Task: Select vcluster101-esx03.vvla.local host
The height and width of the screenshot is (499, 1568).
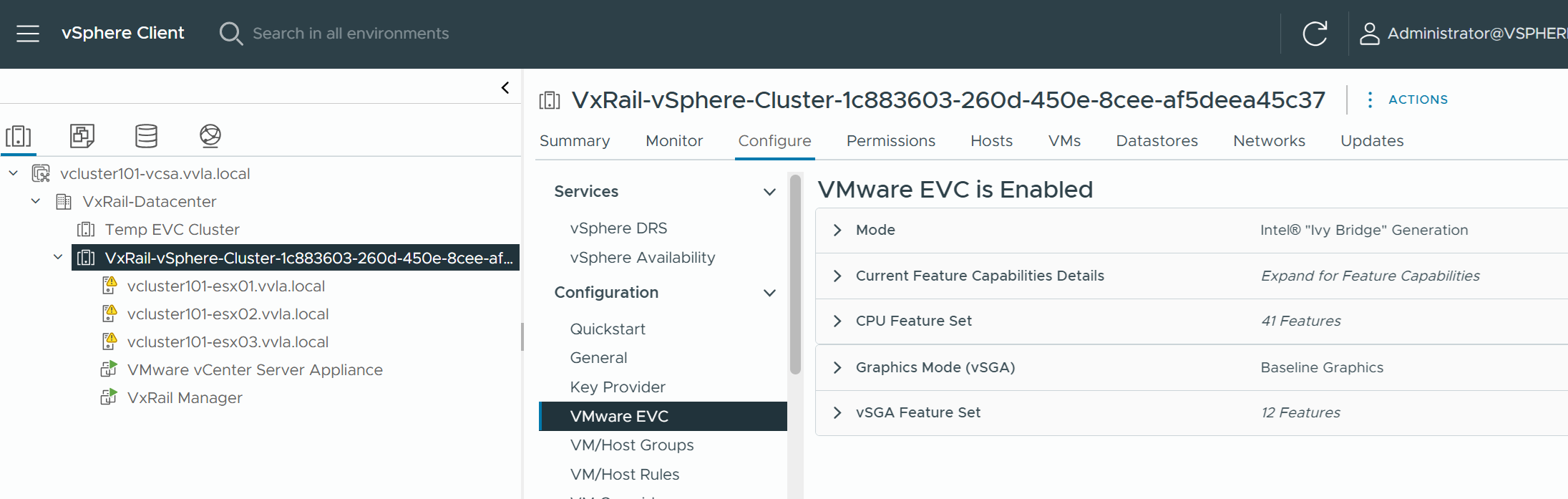Action: [228, 341]
